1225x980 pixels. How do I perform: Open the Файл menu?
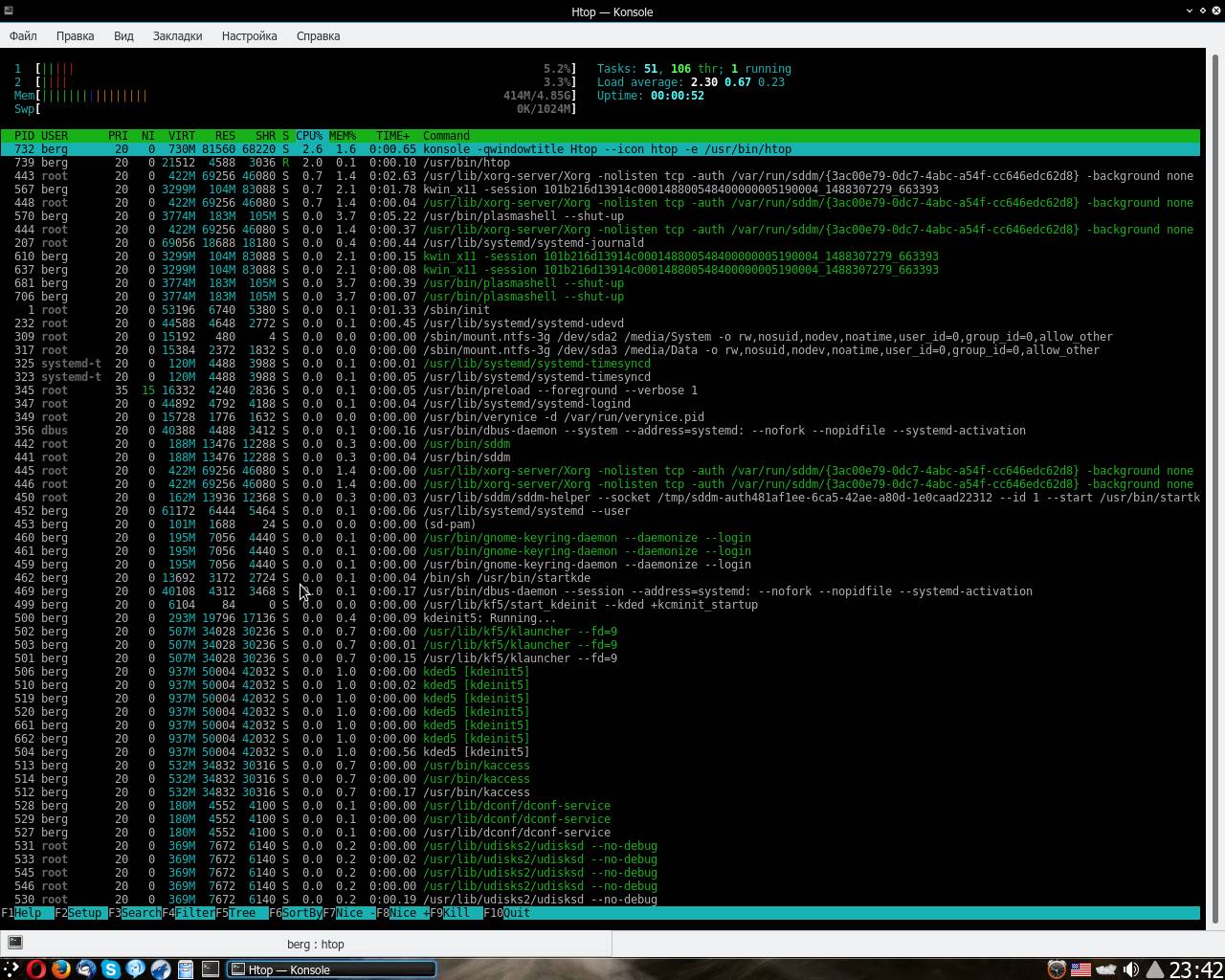(x=23, y=35)
